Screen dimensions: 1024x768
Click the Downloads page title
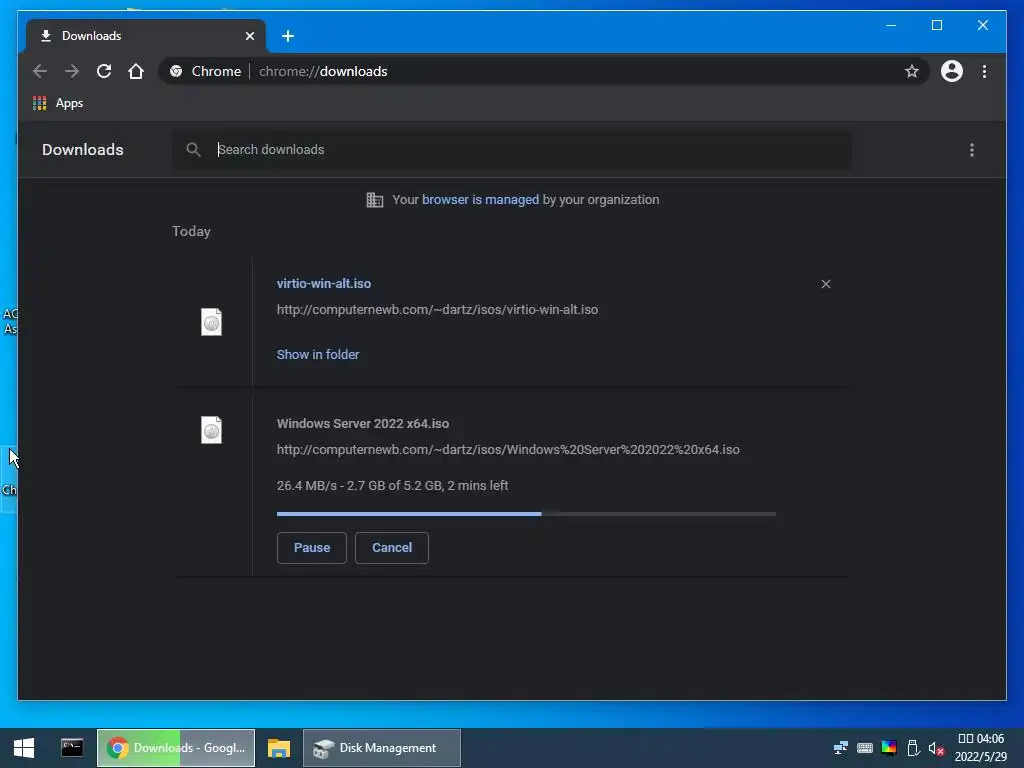click(x=82, y=150)
